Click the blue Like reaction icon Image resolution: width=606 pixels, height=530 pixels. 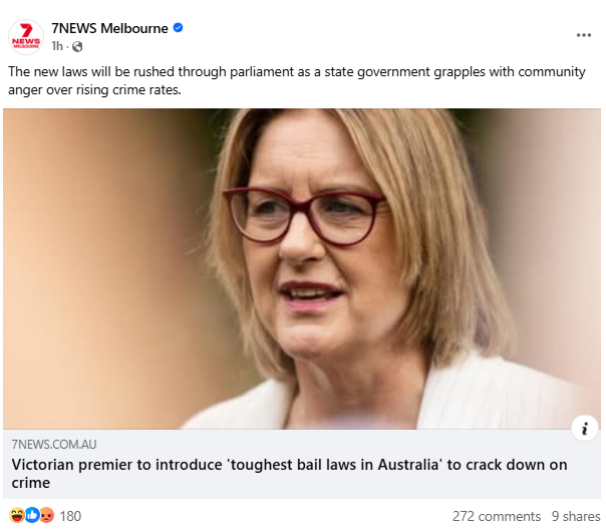[x=32, y=515]
